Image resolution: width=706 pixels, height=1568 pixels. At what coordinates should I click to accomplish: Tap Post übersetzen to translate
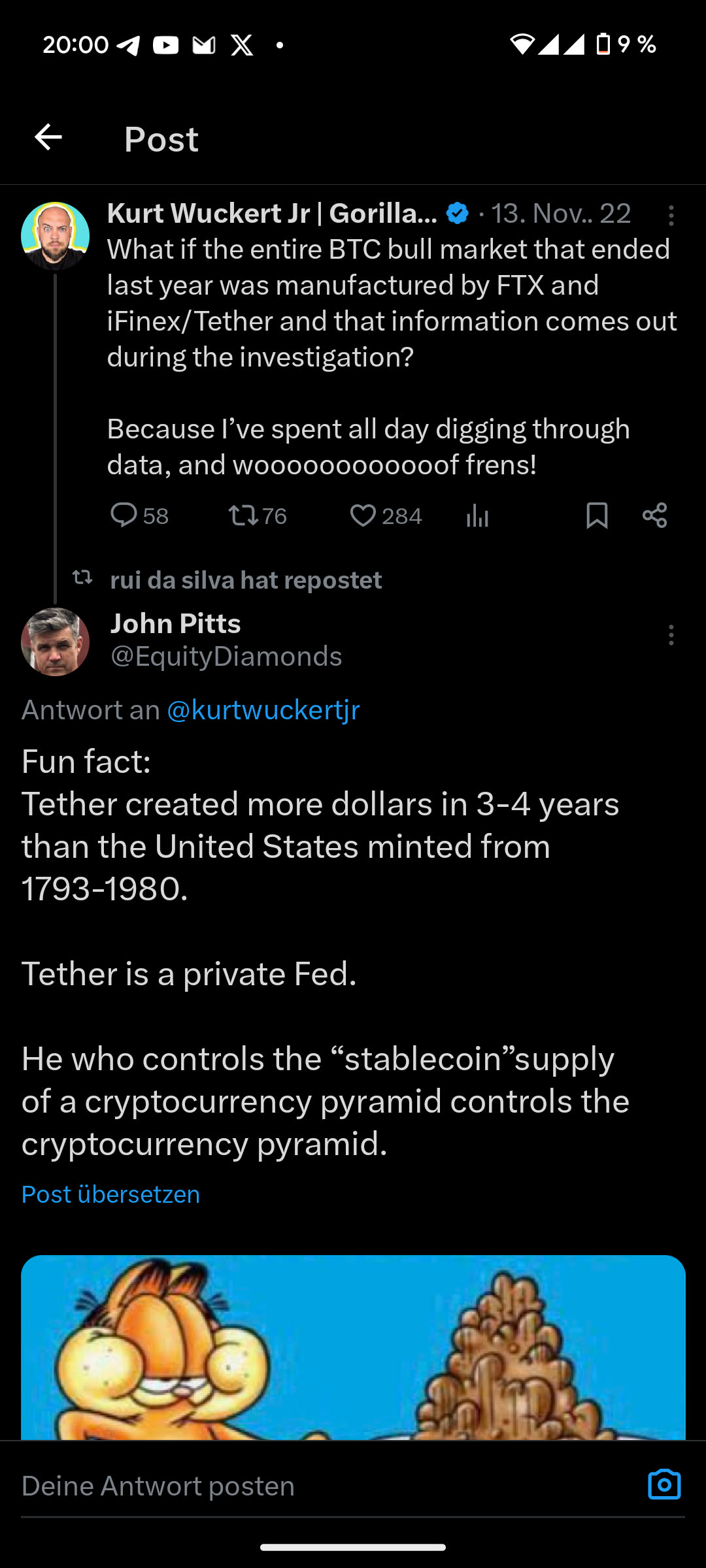[x=110, y=1194]
